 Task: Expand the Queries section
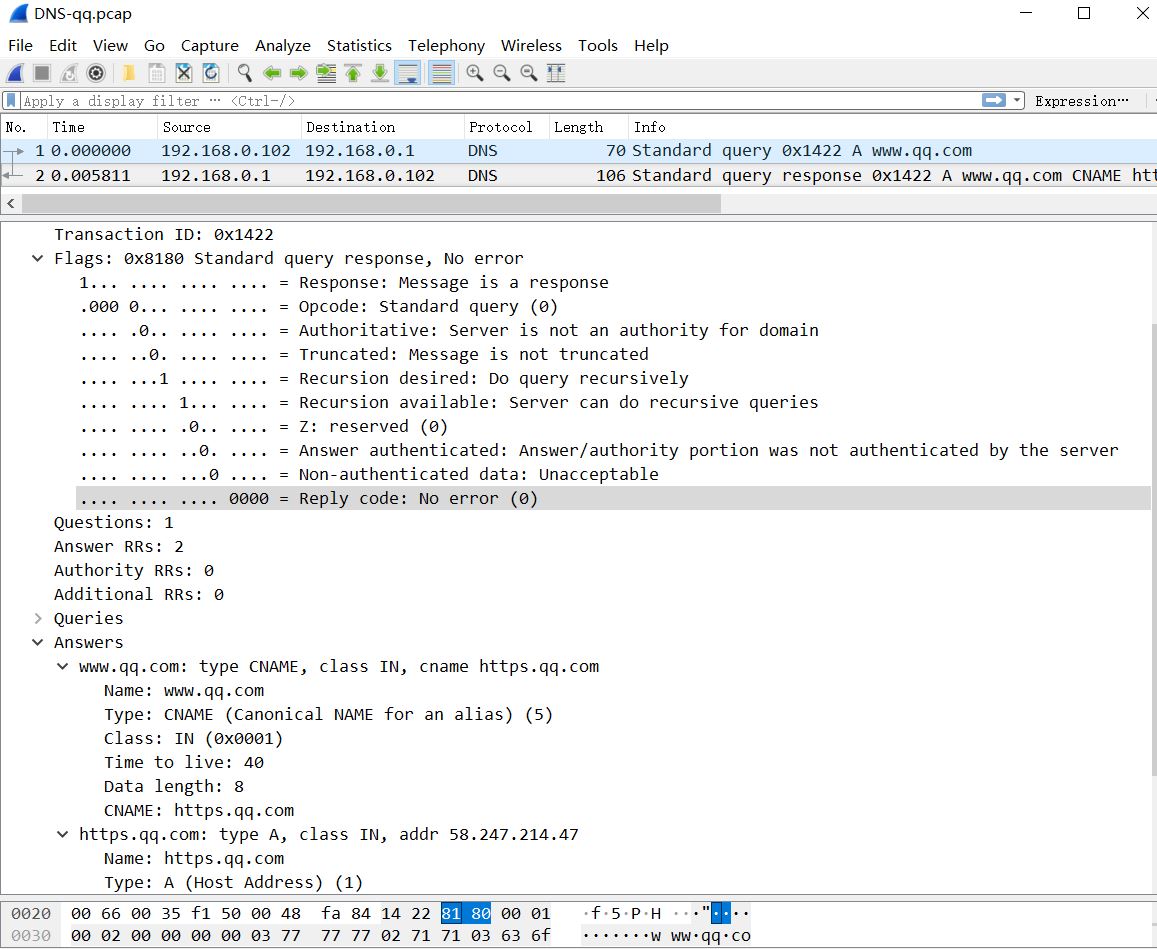[x=38, y=618]
